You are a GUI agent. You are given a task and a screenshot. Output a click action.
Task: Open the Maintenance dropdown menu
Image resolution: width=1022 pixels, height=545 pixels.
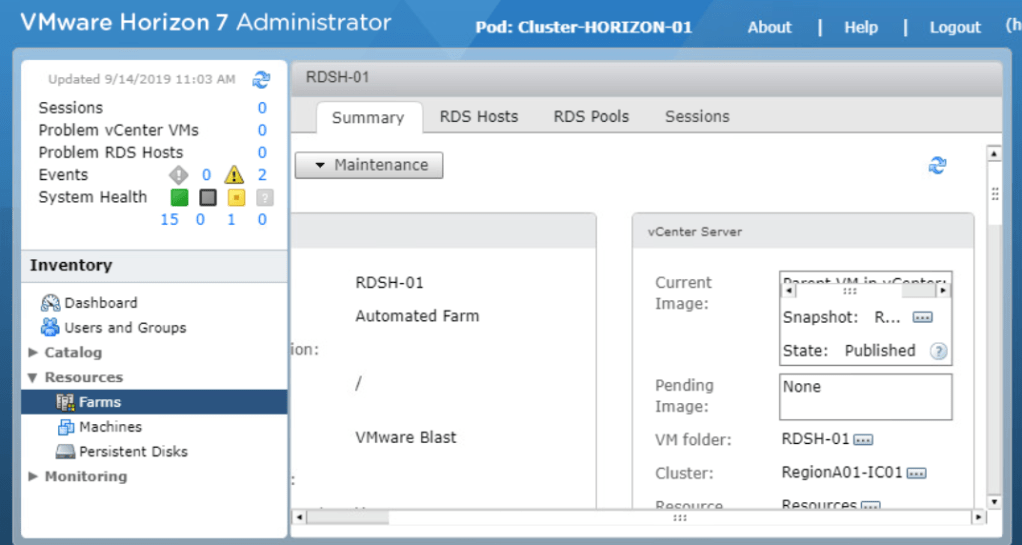coord(369,165)
